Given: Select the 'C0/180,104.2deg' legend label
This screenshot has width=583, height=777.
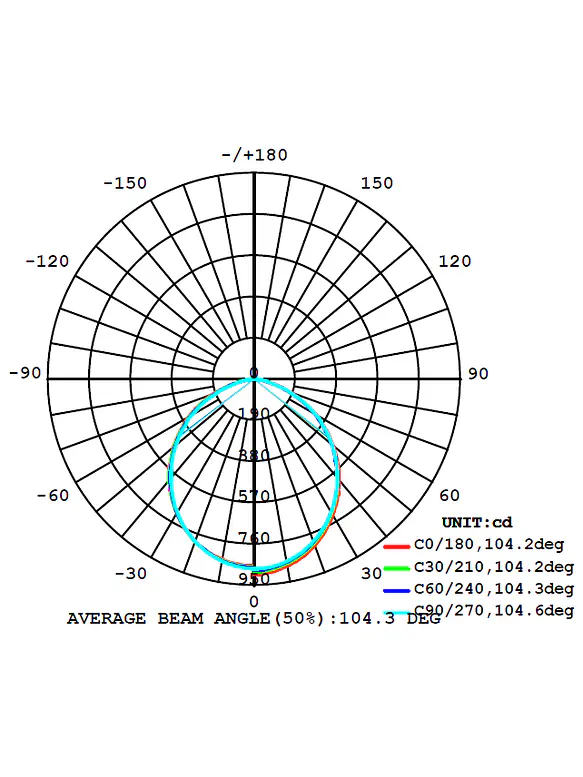Looking at the screenshot, I should (x=489, y=545).
